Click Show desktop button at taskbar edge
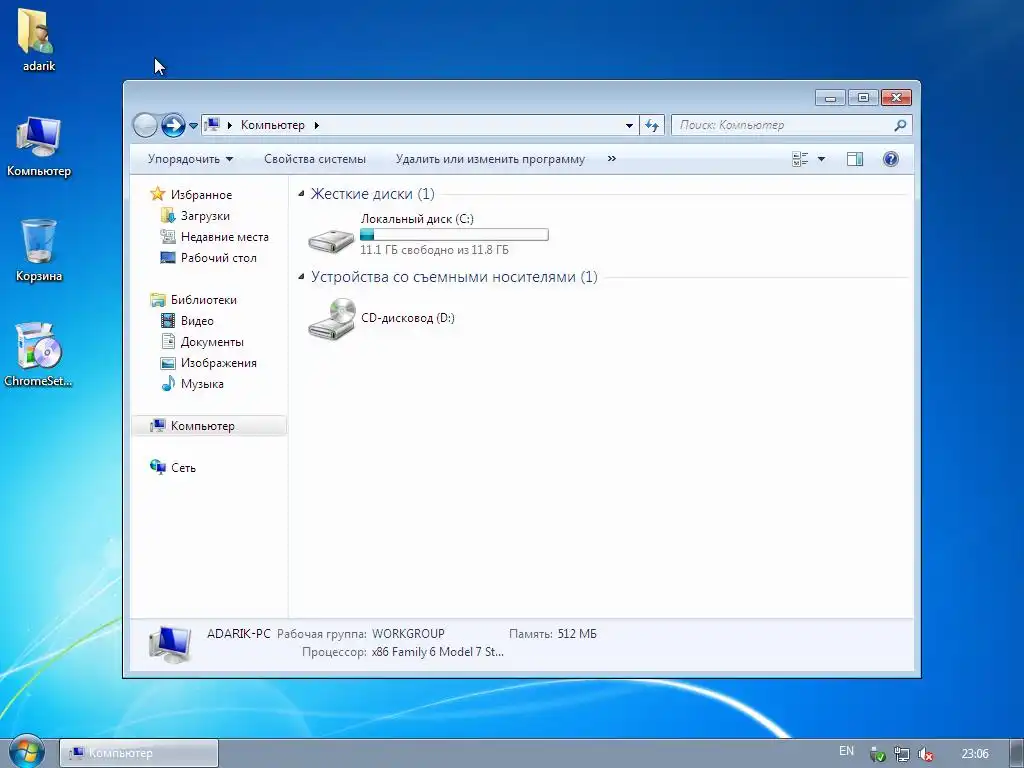This screenshot has height=768, width=1024. pyautogui.click(x=1017, y=753)
